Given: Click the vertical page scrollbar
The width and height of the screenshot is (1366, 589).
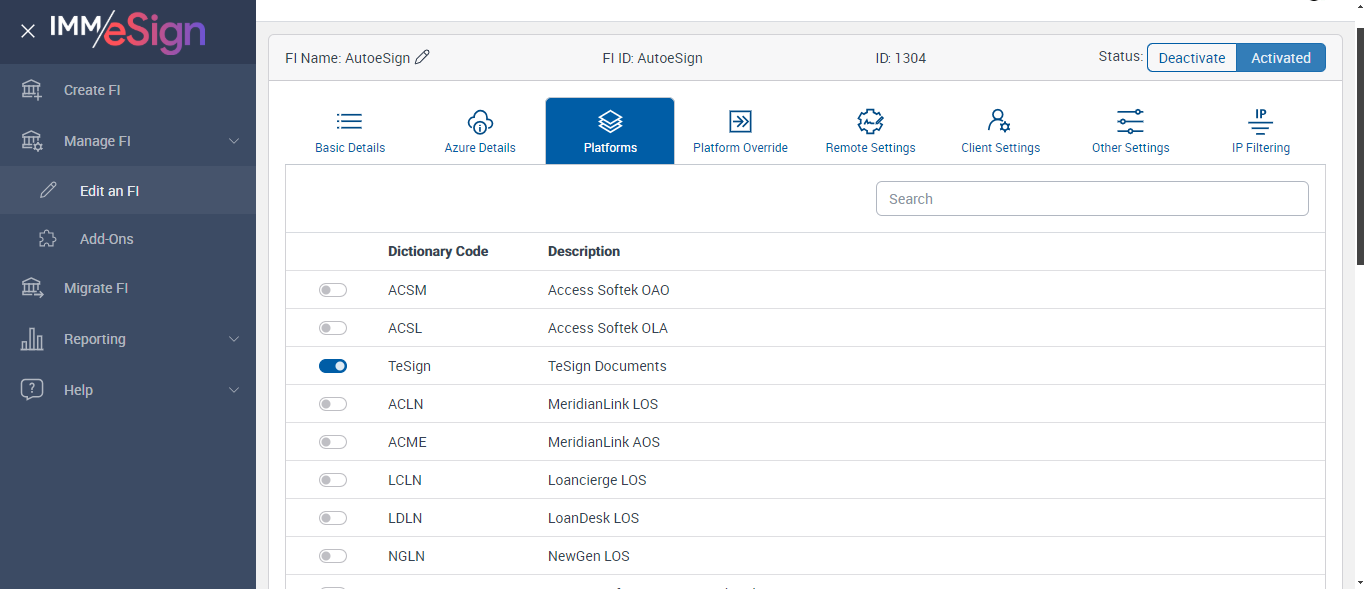Looking at the screenshot, I should click(x=1359, y=150).
